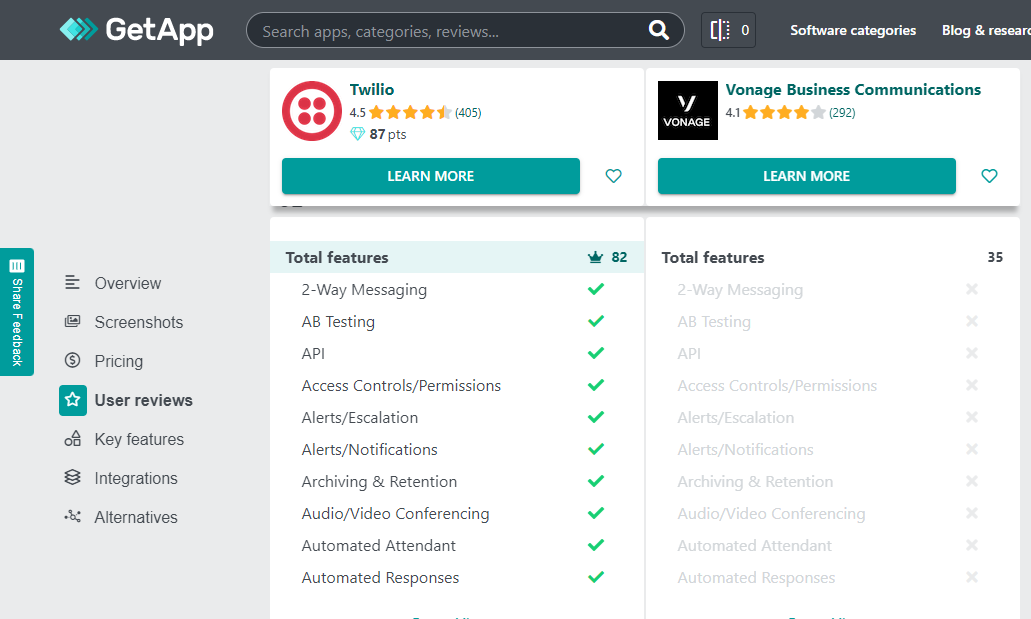Click the Twilio logo
The image size is (1031, 619).
click(x=312, y=111)
